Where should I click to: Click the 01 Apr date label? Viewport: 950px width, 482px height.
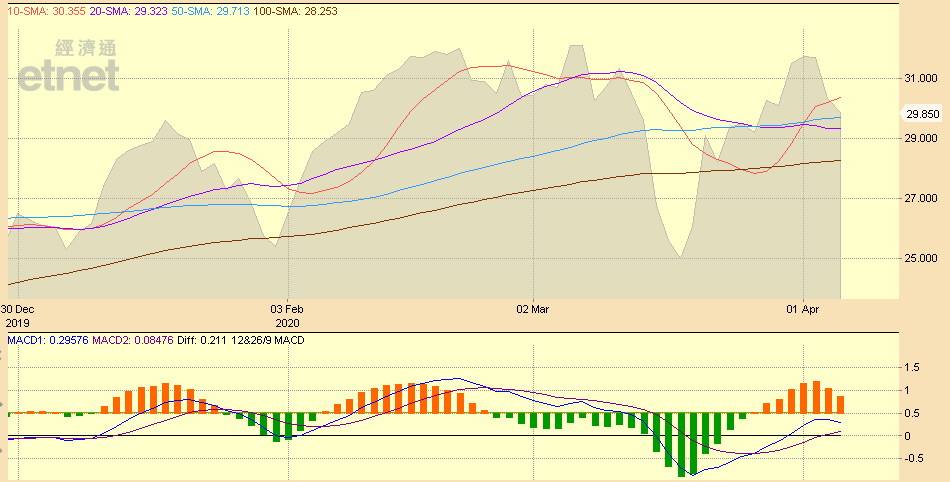(x=803, y=309)
